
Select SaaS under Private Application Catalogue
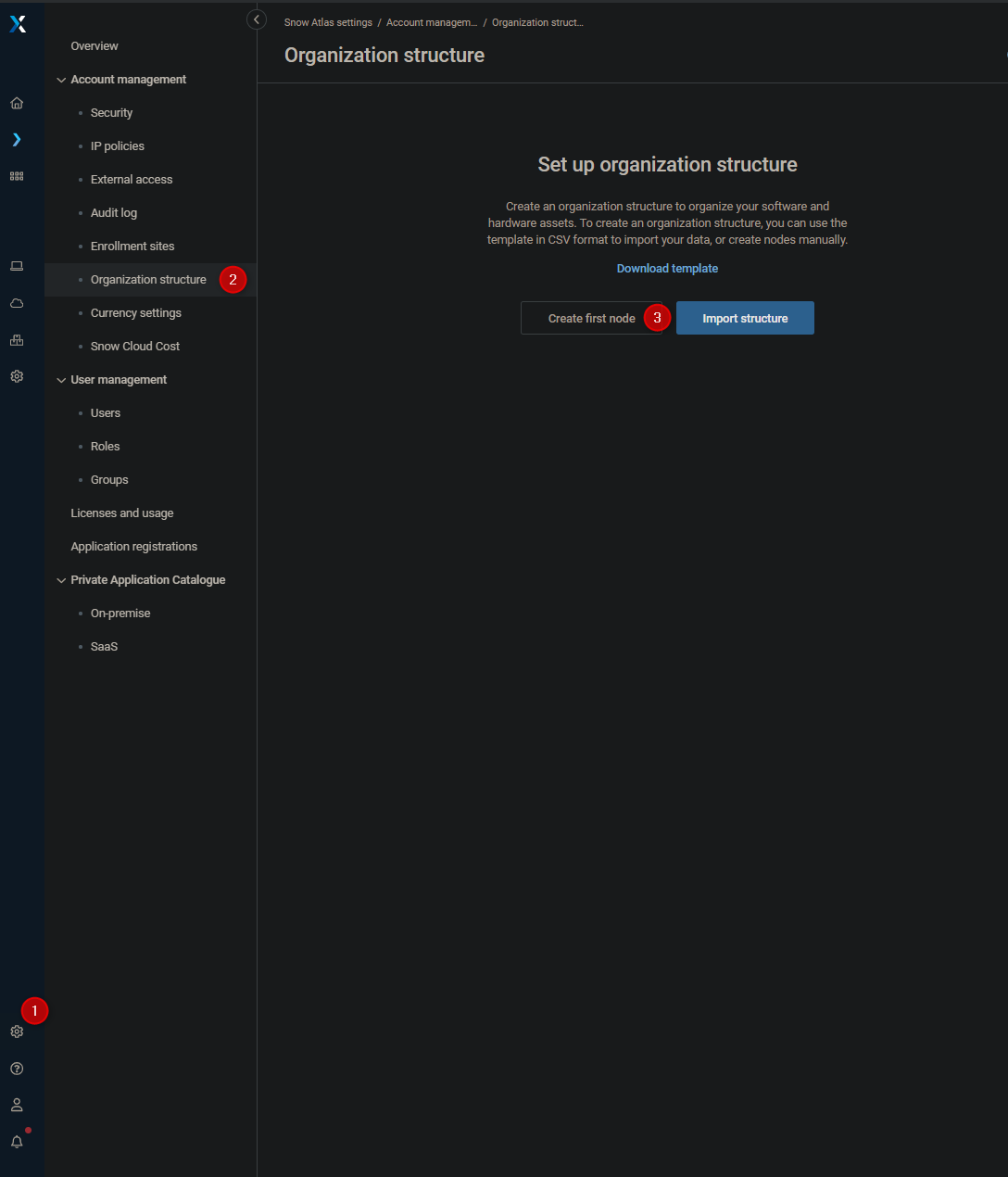click(104, 647)
